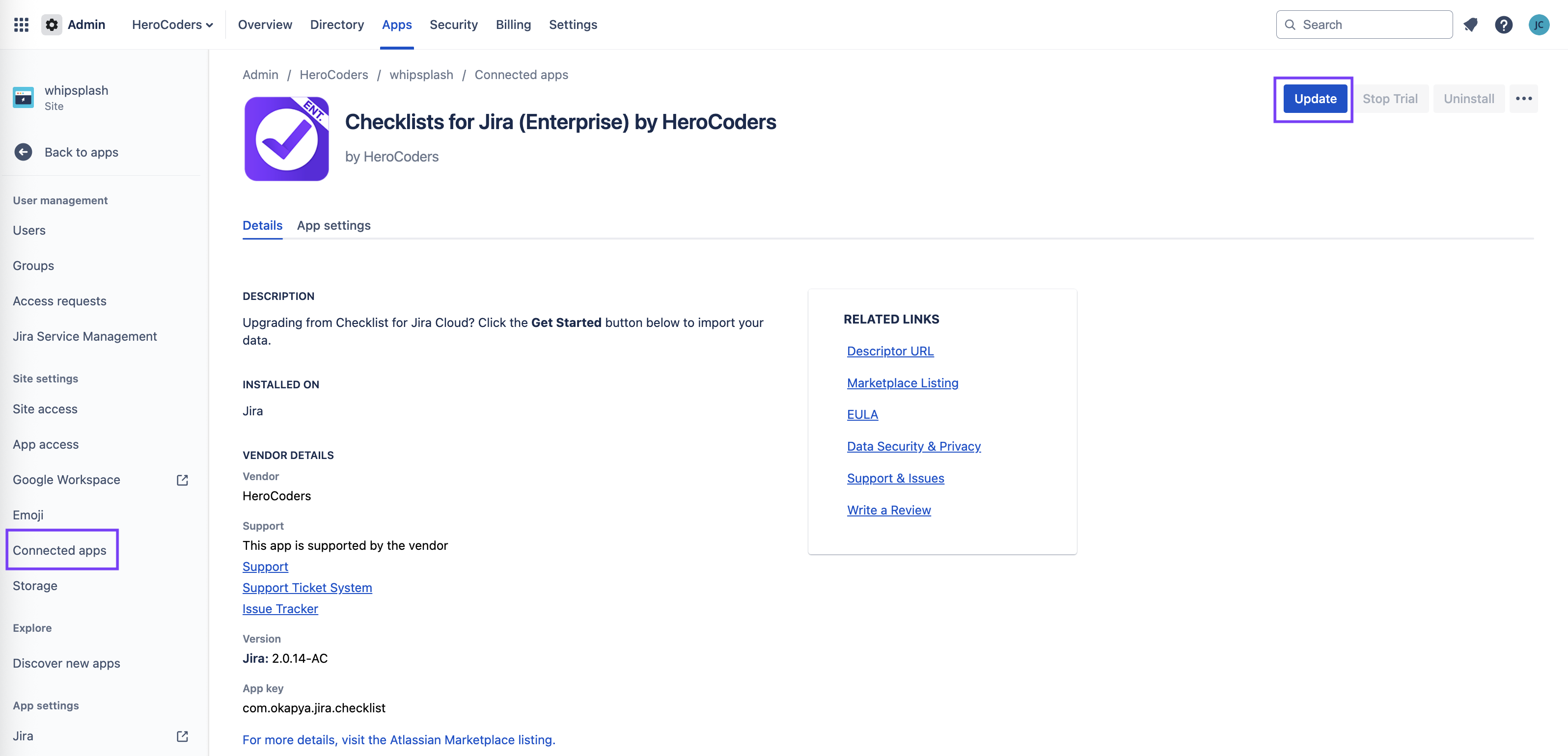Click the Back to apps arrow icon

23,152
